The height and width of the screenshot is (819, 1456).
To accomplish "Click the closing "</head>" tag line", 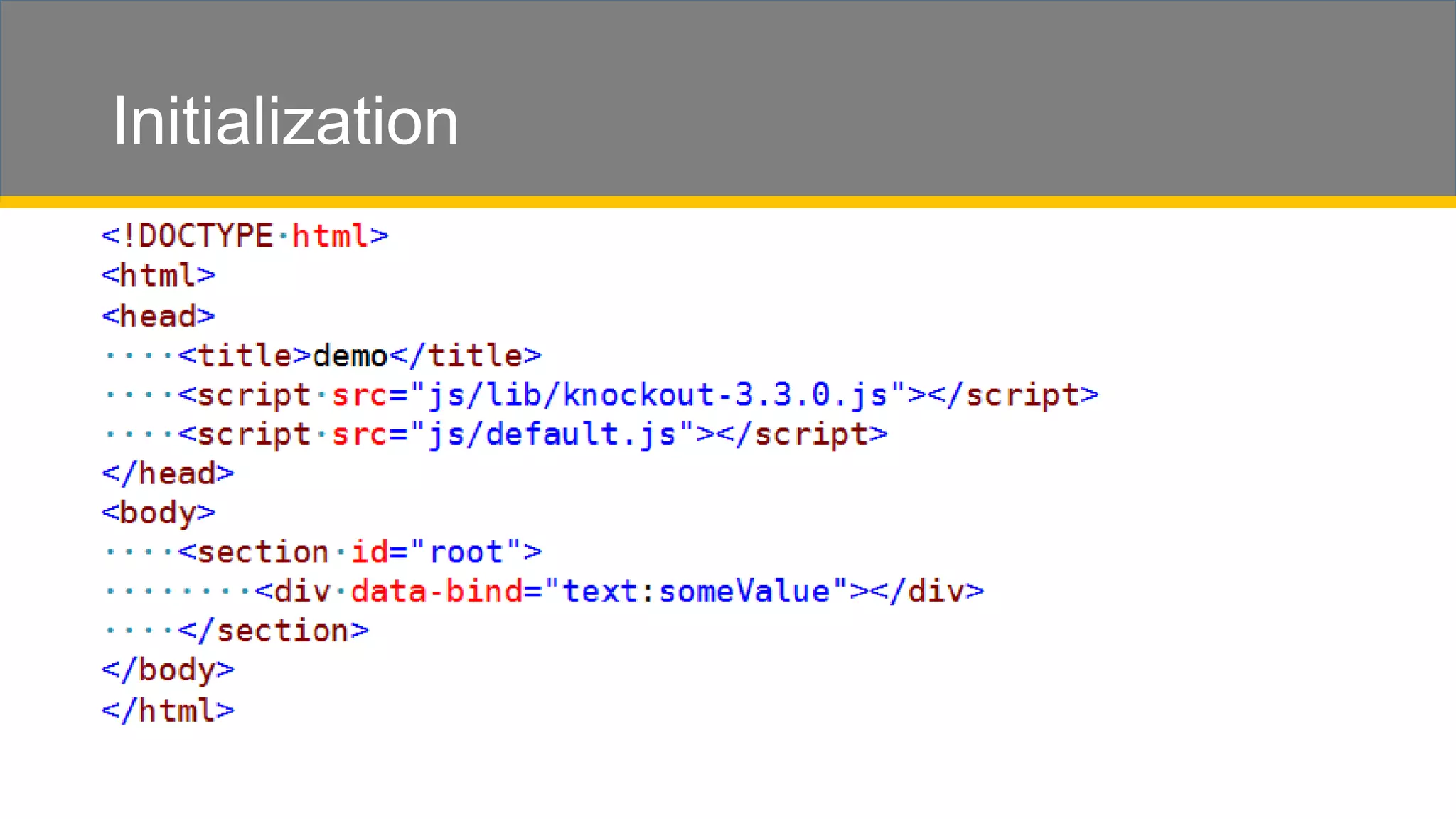I will tap(168, 473).
